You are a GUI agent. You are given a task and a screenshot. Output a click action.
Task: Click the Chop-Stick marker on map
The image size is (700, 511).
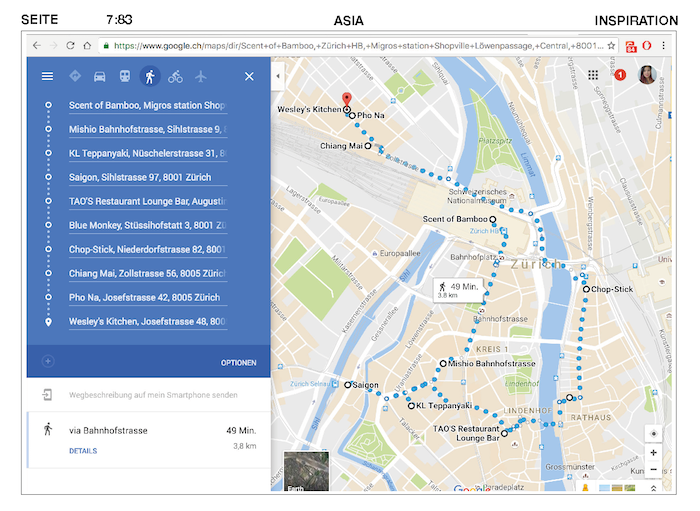[x=586, y=289]
